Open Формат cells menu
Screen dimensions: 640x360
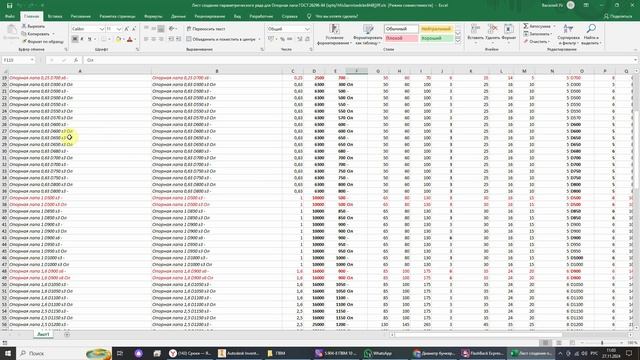point(509,32)
